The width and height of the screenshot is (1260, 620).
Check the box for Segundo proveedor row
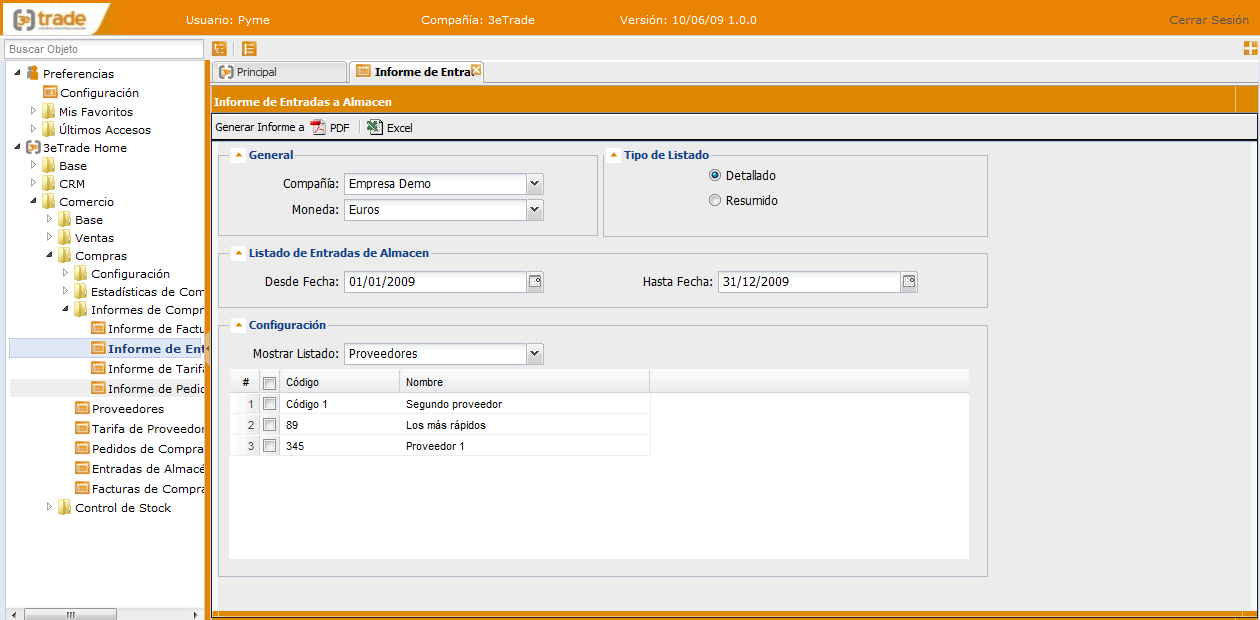(x=269, y=404)
